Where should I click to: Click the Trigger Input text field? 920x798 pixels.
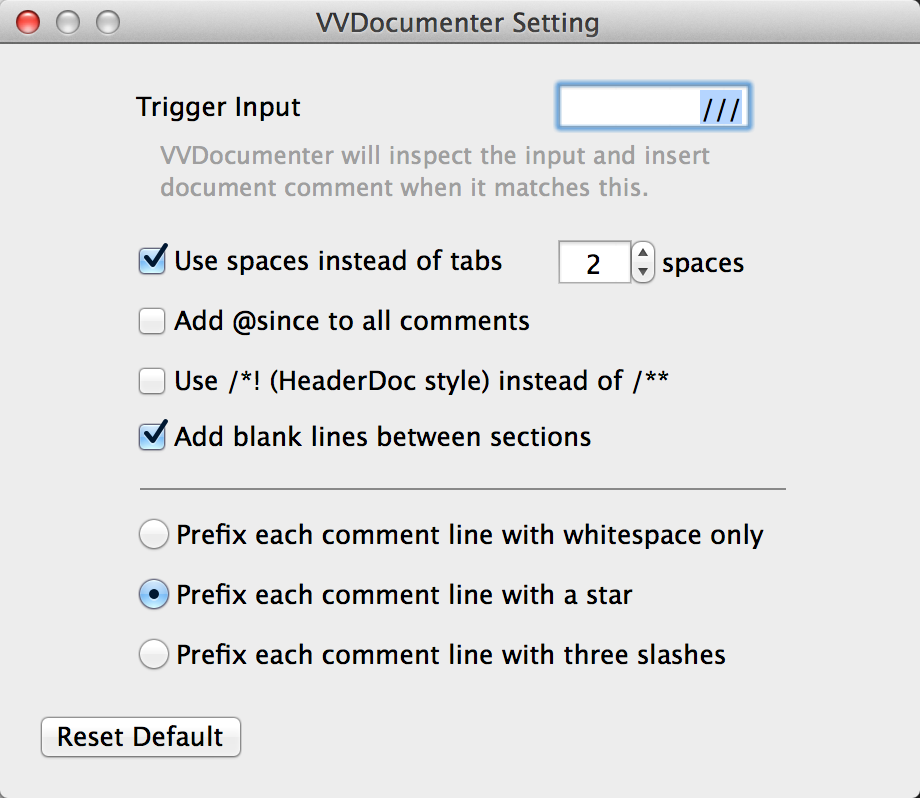pyautogui.click(x=652, y=107)
